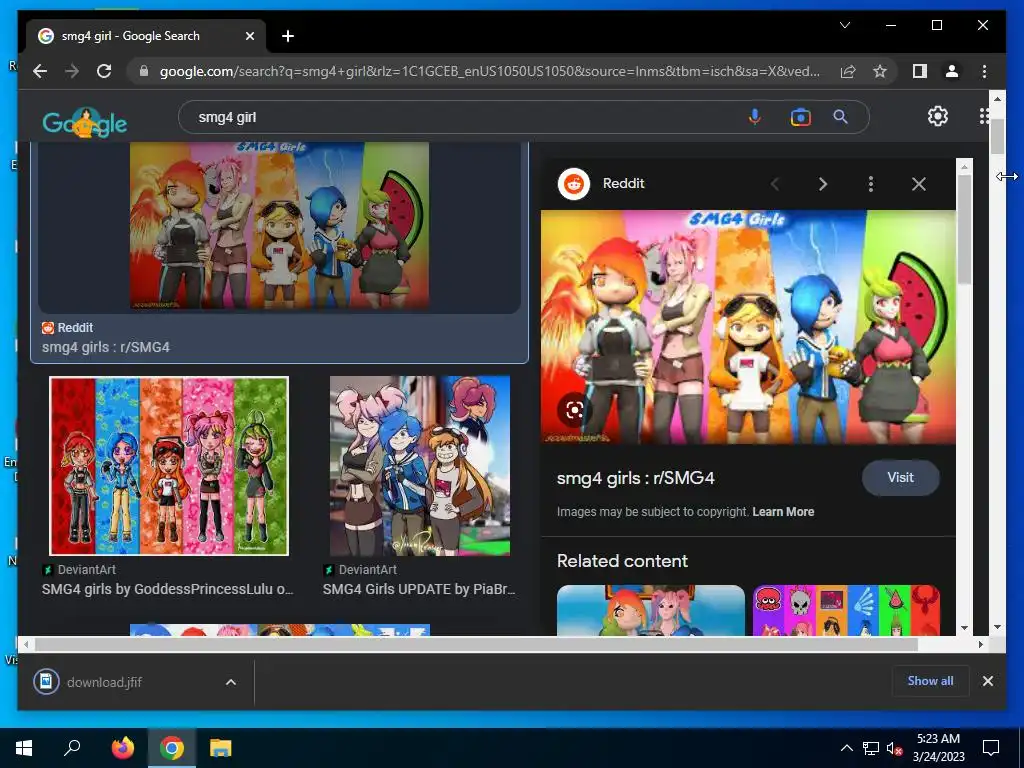Open the Chrome three-dot menu

[x=984, y=71]
